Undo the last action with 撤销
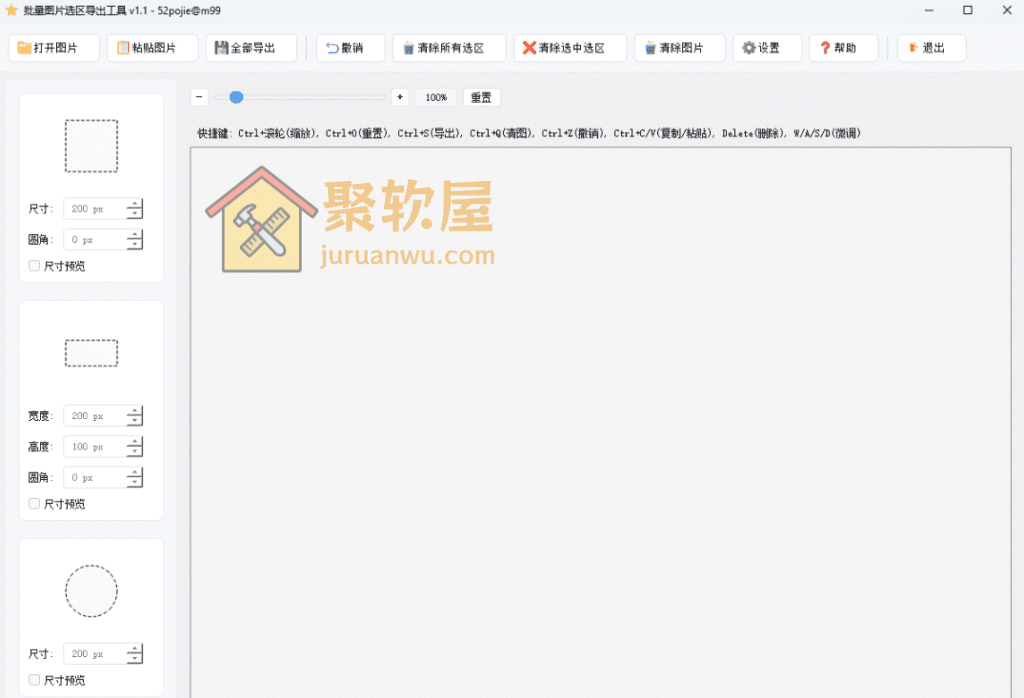Viewport: 1024px width, 698px height. 349,47
